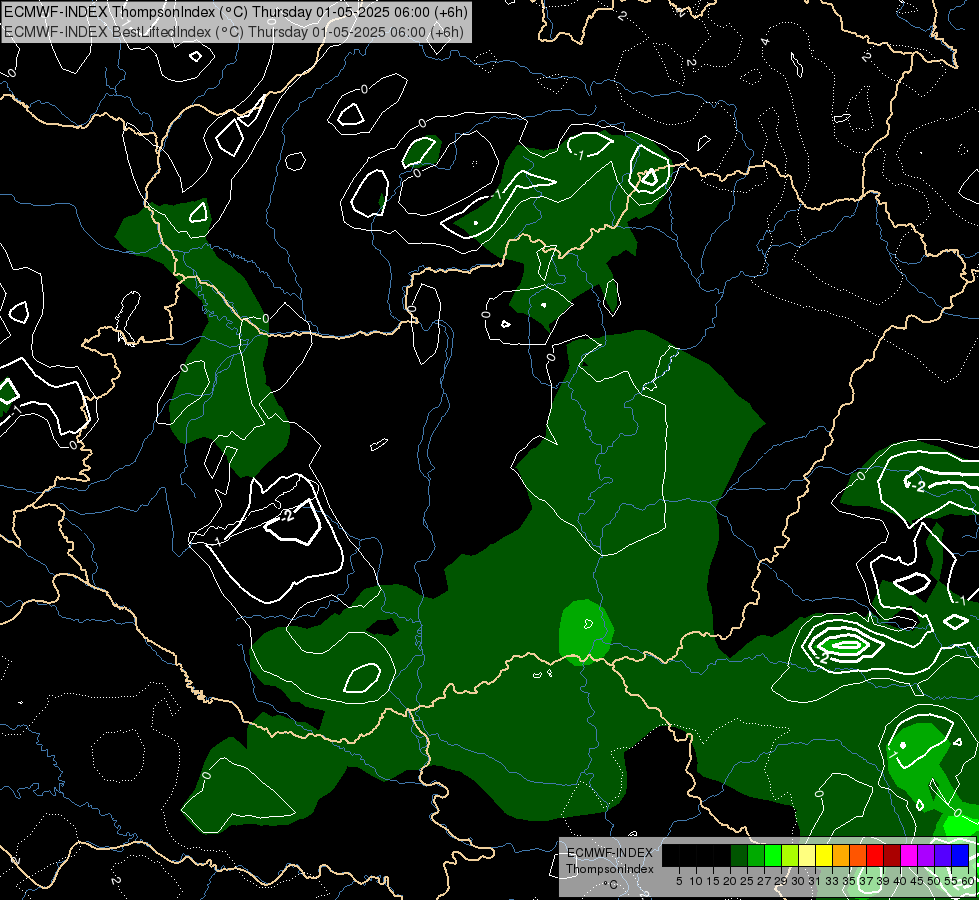The image size is (979, 900).
Task: Click the ECMWF-INDEX label in the legend
Action: pos(610,853)
